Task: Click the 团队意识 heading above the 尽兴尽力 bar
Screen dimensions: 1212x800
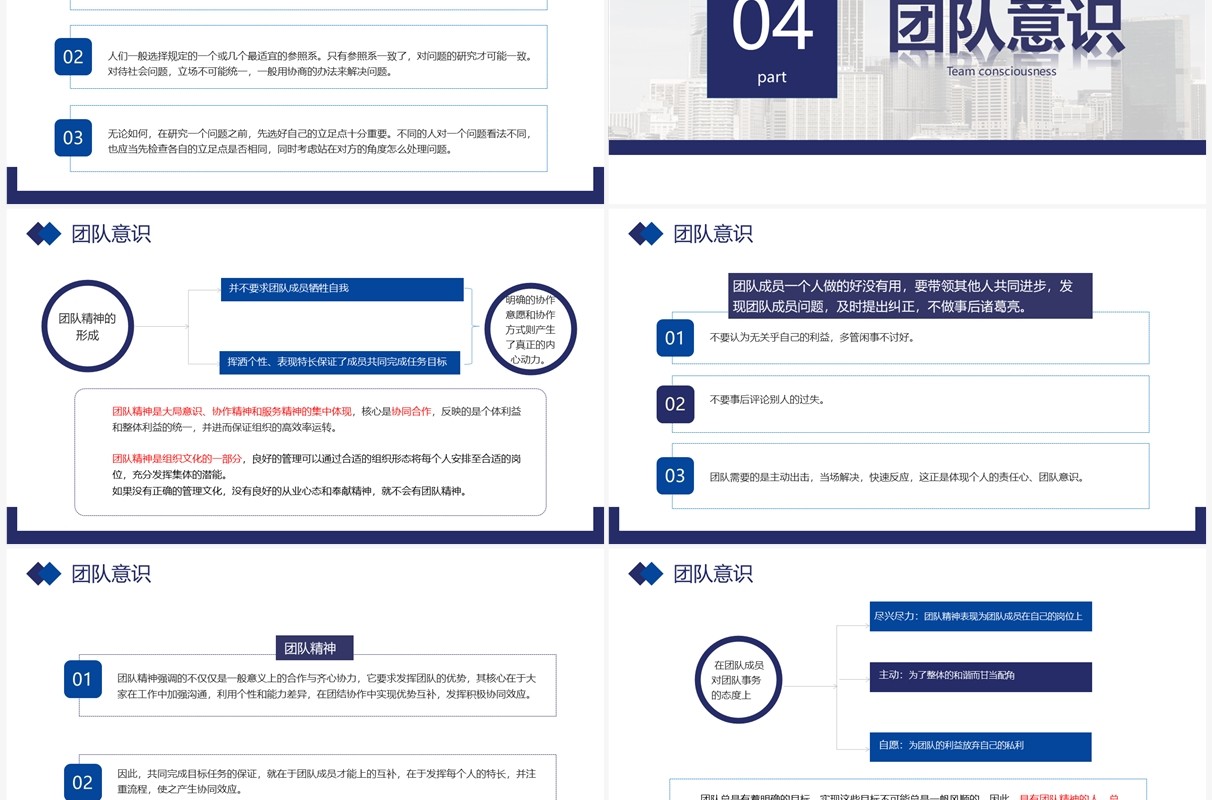Action: tap(713, 574)
